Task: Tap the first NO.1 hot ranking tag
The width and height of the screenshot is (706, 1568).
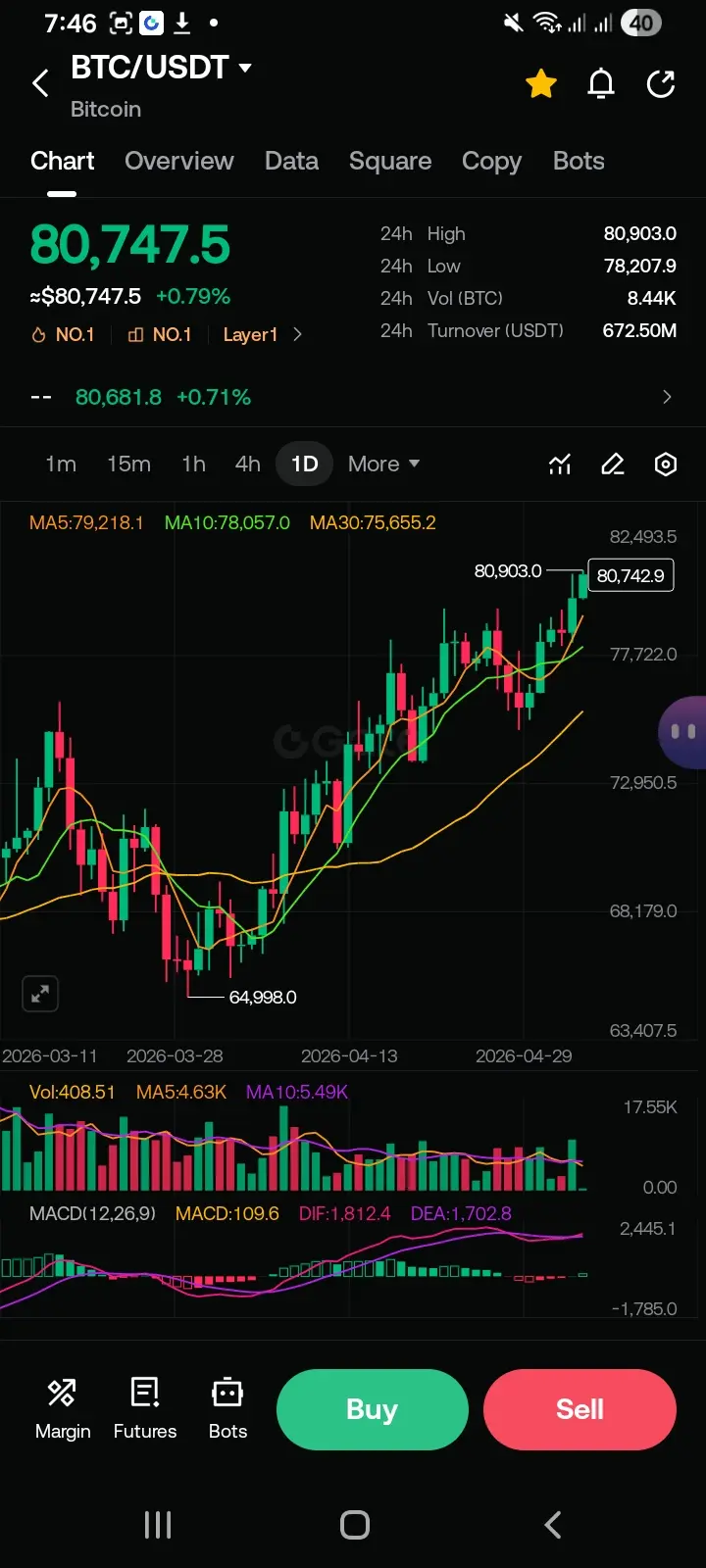Action: (64, 335)
